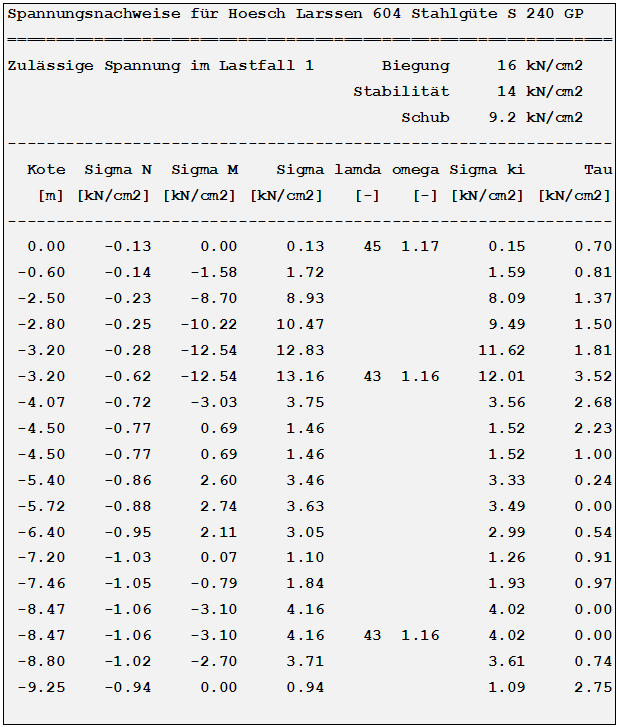Screen dimensions: 617x727
Task: Click the 'Sigma ki' column header
Action: pyautogui.click(x=486, y=170)
